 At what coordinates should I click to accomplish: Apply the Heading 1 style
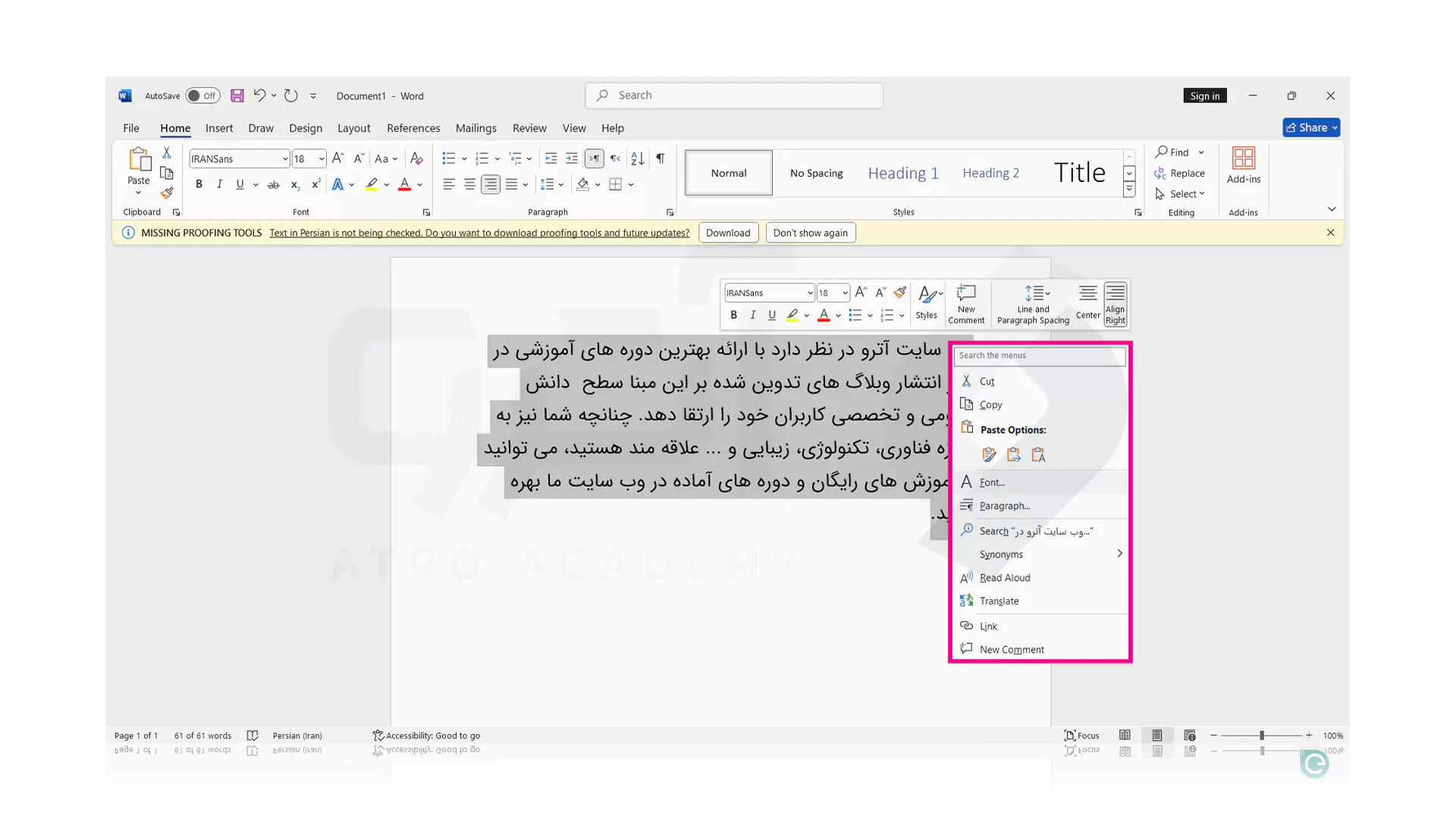(903, 173)
